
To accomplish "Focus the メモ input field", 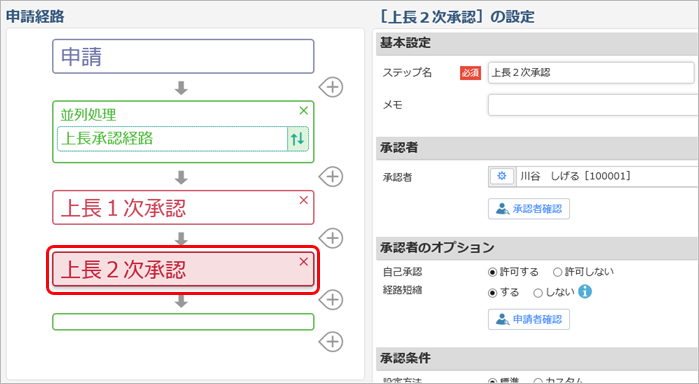I will coord(593,105).
